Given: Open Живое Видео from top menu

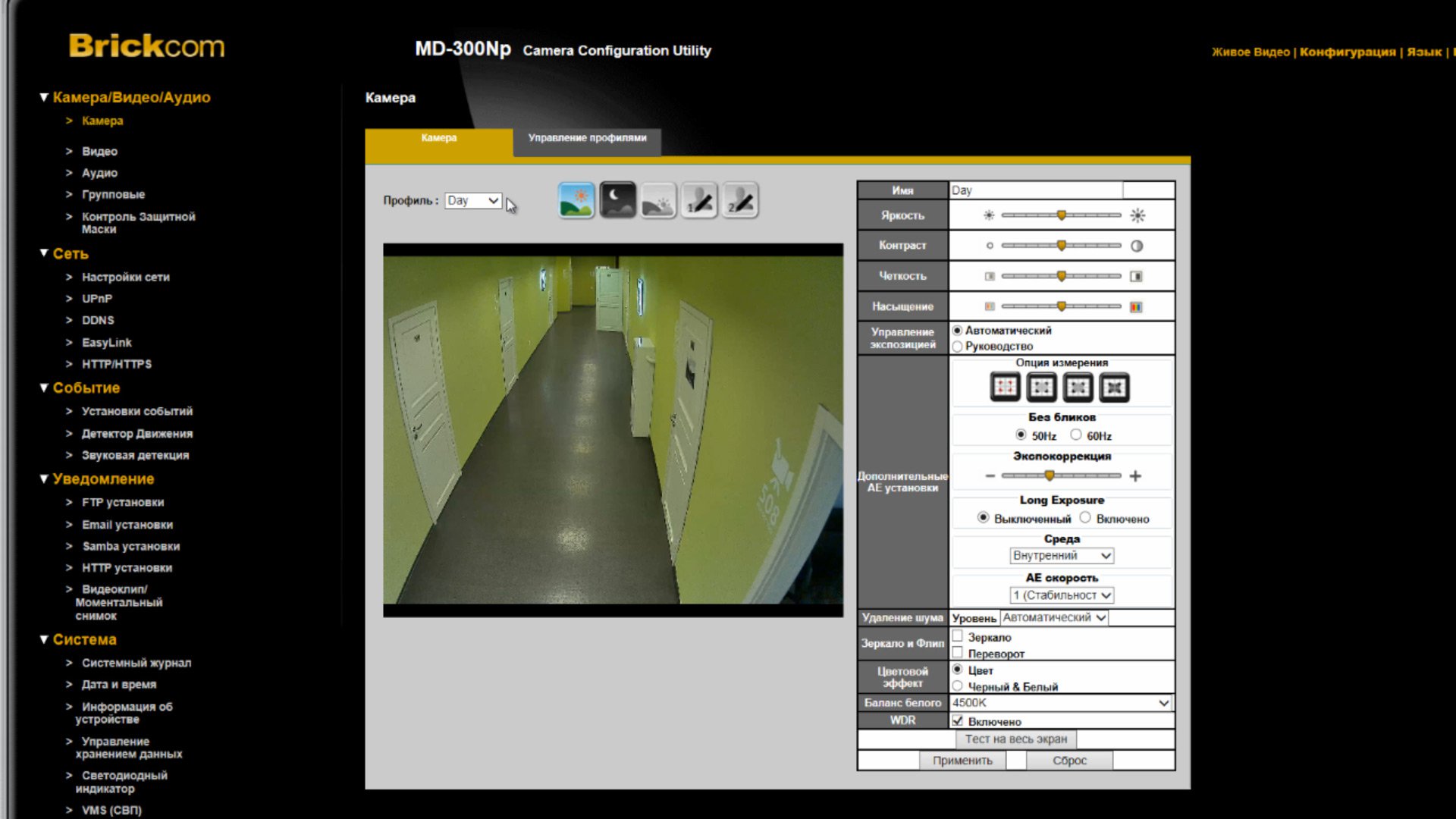Looking at the screenshot, I should pos(1250,52).
